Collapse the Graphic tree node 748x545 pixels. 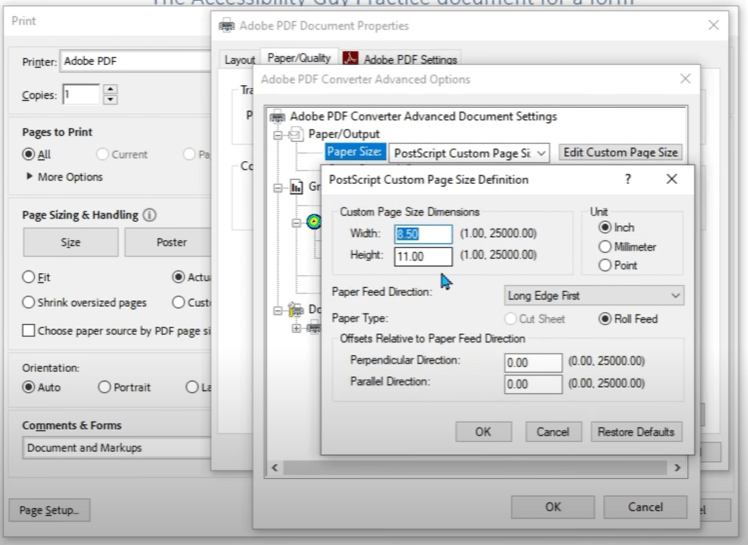tap(278, 188)
